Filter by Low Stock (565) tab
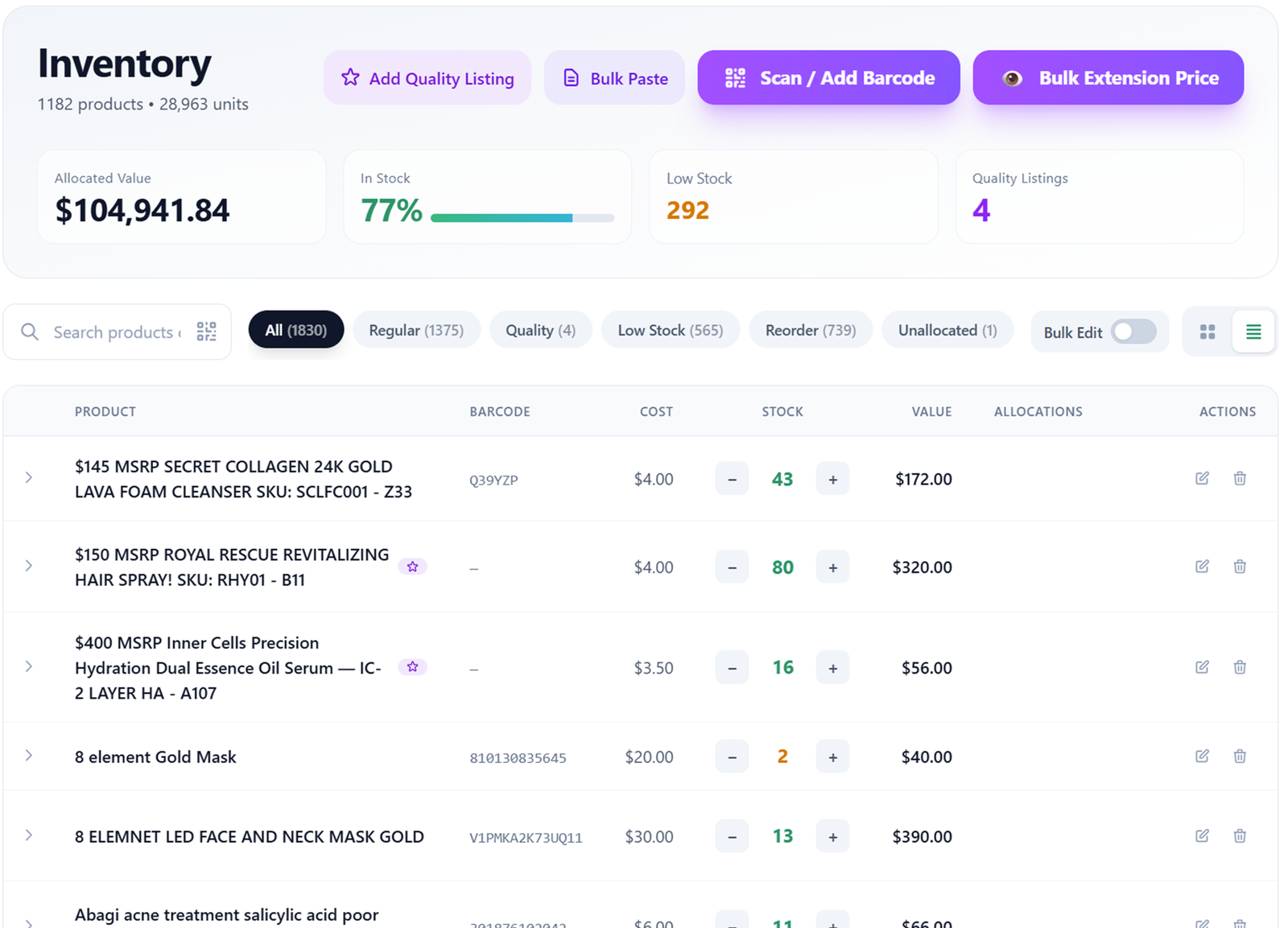The image size is (1288, 928). pos(670,330)
